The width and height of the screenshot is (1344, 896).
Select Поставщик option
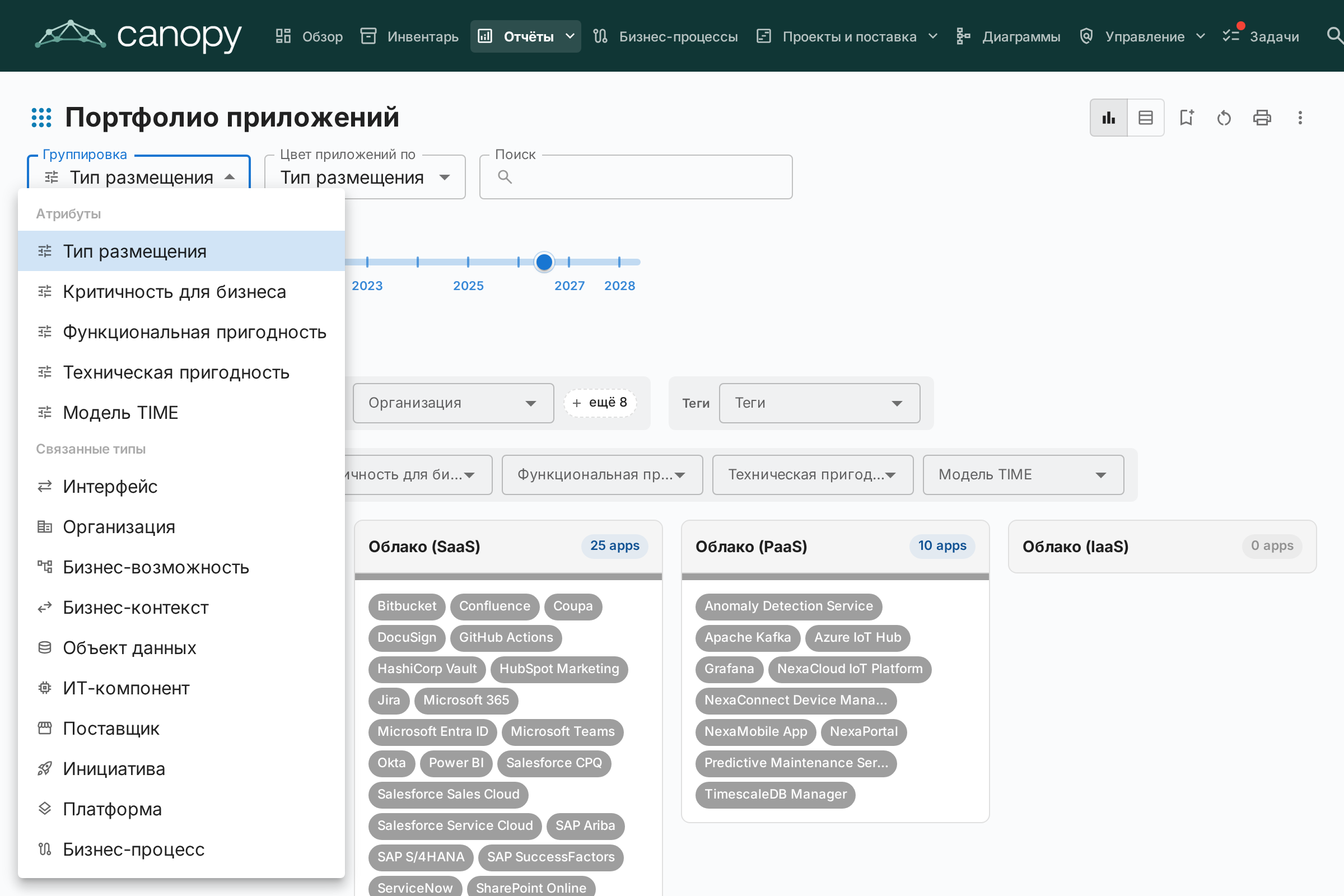point(181,728)
